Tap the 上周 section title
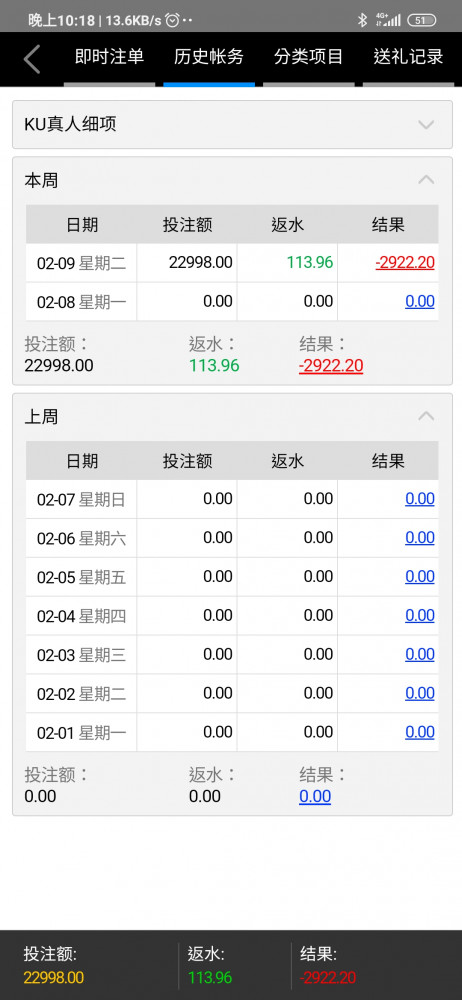 41,416
